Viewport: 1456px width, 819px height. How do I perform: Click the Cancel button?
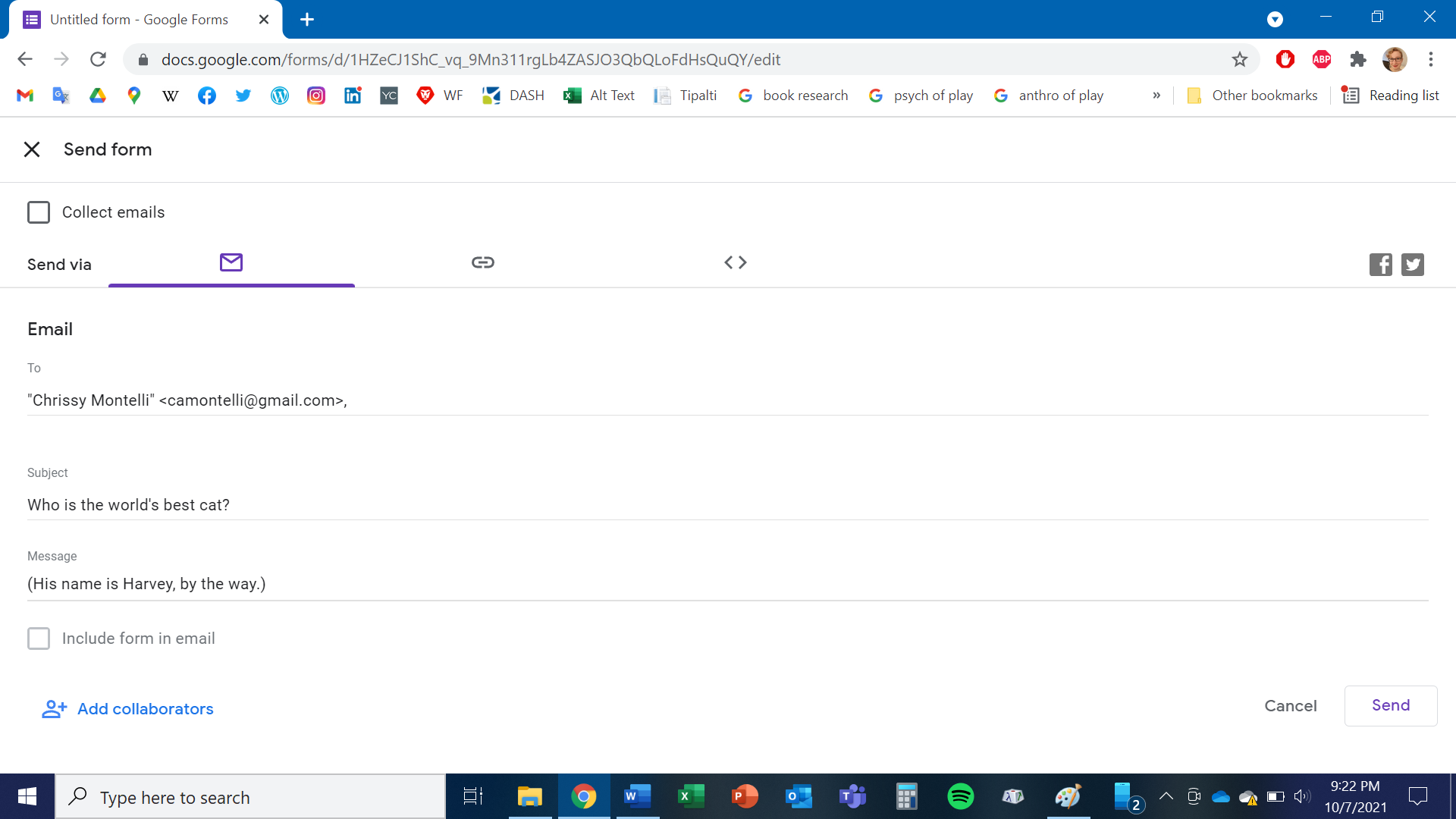point(1291,706)
